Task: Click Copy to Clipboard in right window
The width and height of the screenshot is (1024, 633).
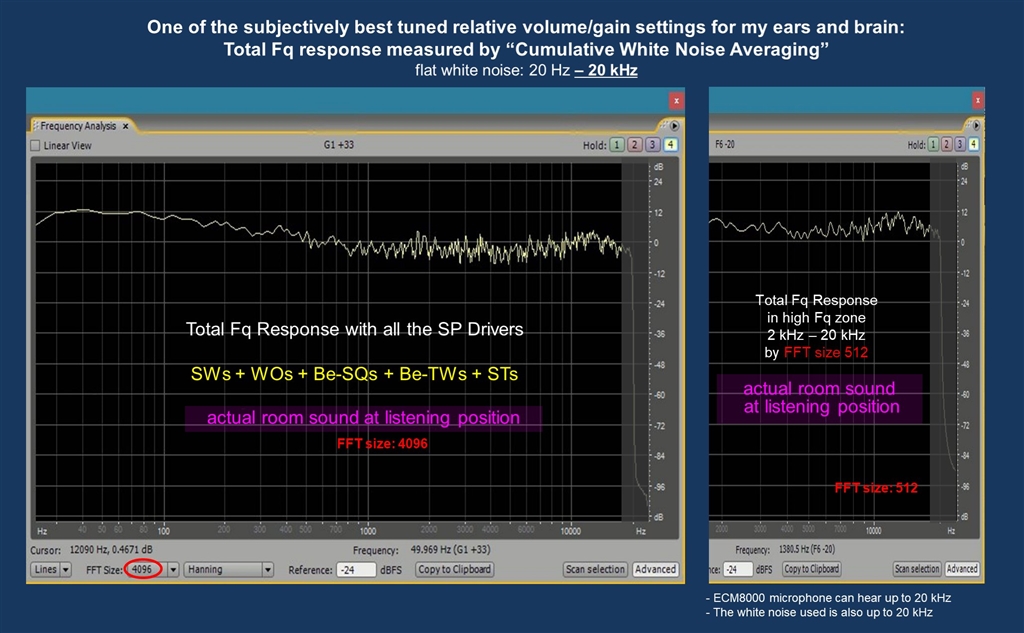Action: coord(812,569)
